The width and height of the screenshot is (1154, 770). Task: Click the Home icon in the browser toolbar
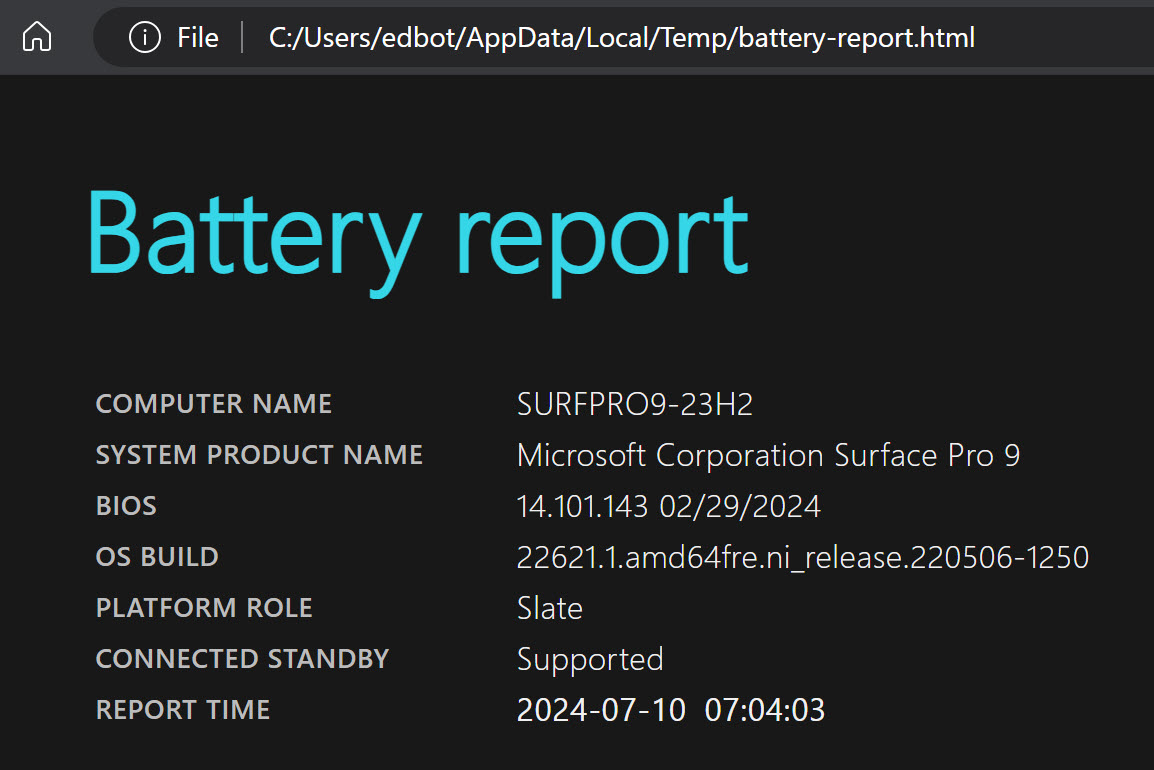pos(37,38)
